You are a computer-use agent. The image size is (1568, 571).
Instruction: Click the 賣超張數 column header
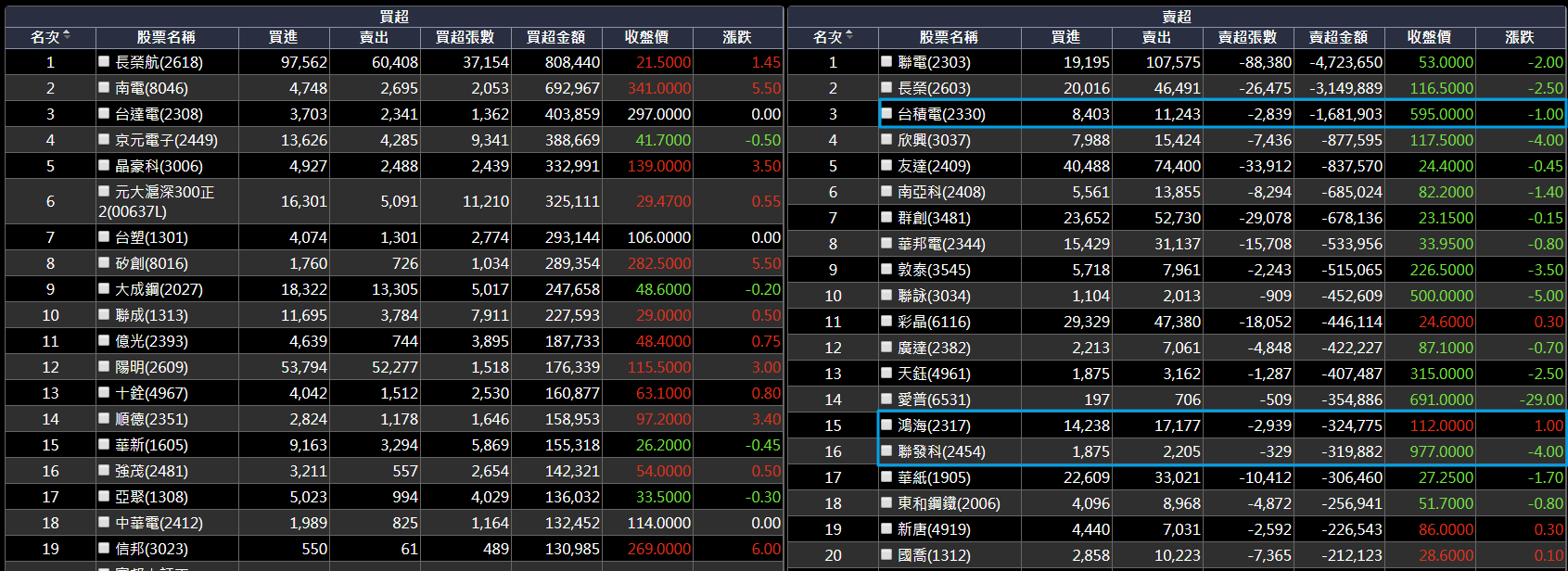[x=1247, y=37]
